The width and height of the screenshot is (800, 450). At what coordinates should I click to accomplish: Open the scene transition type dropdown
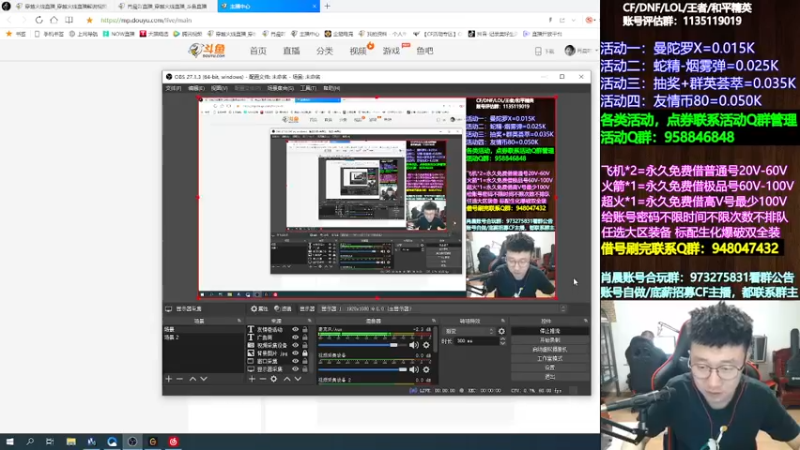coord(468,332)
